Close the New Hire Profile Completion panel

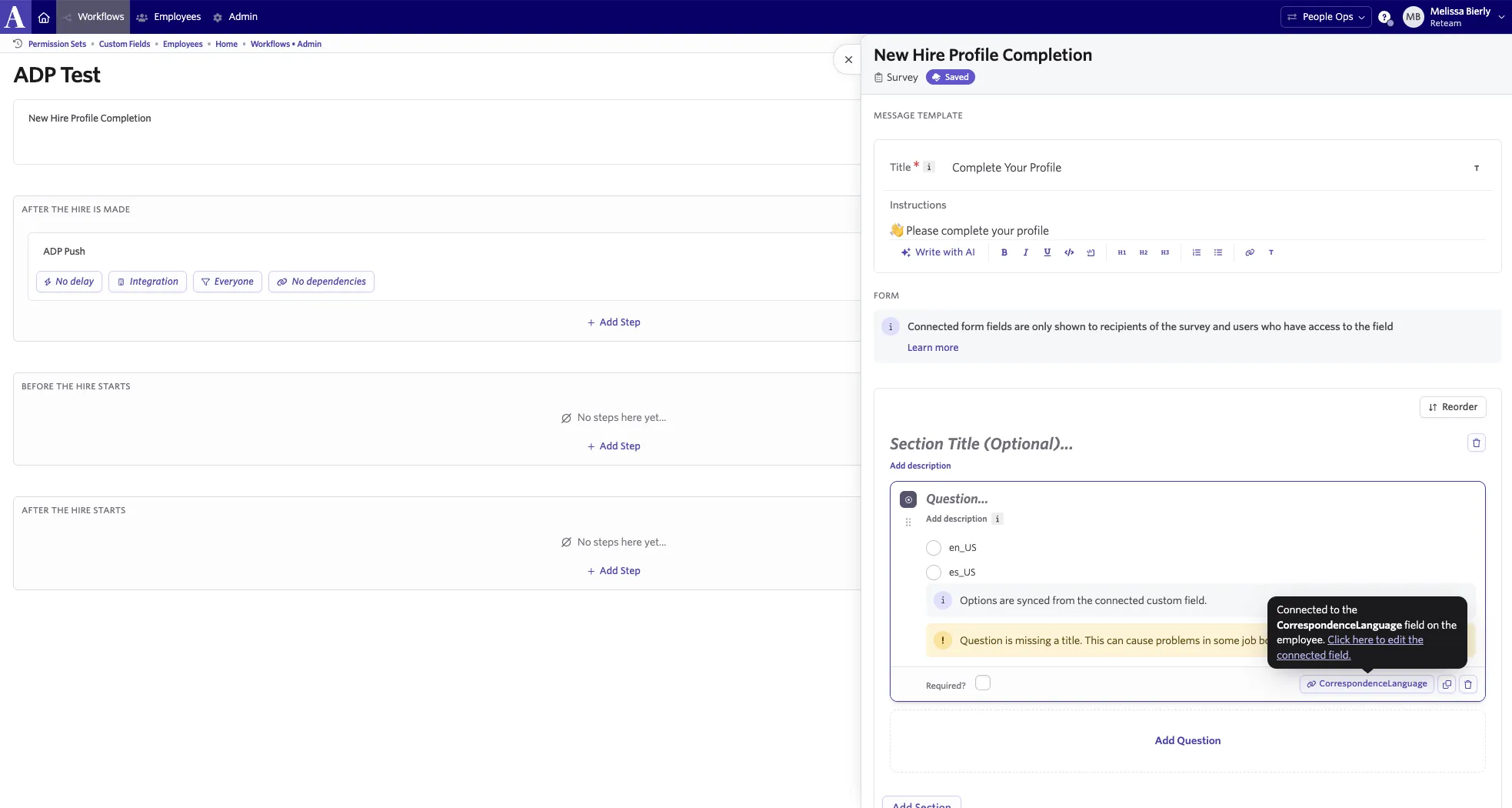click(848, 59)
